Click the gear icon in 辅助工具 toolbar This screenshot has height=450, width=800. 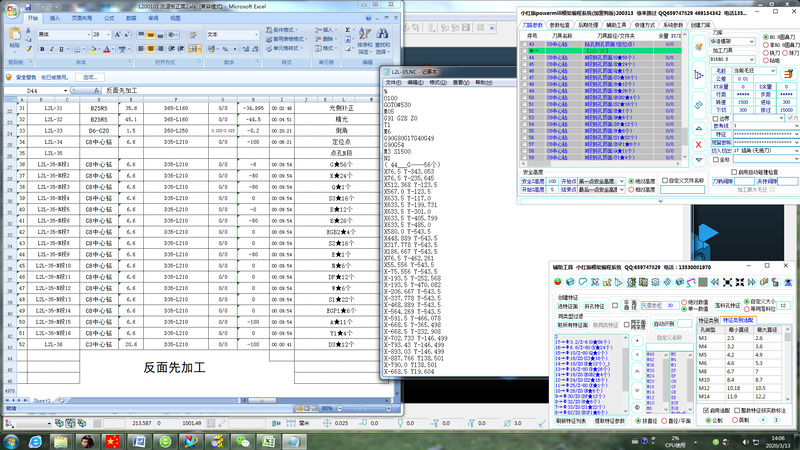655,282
